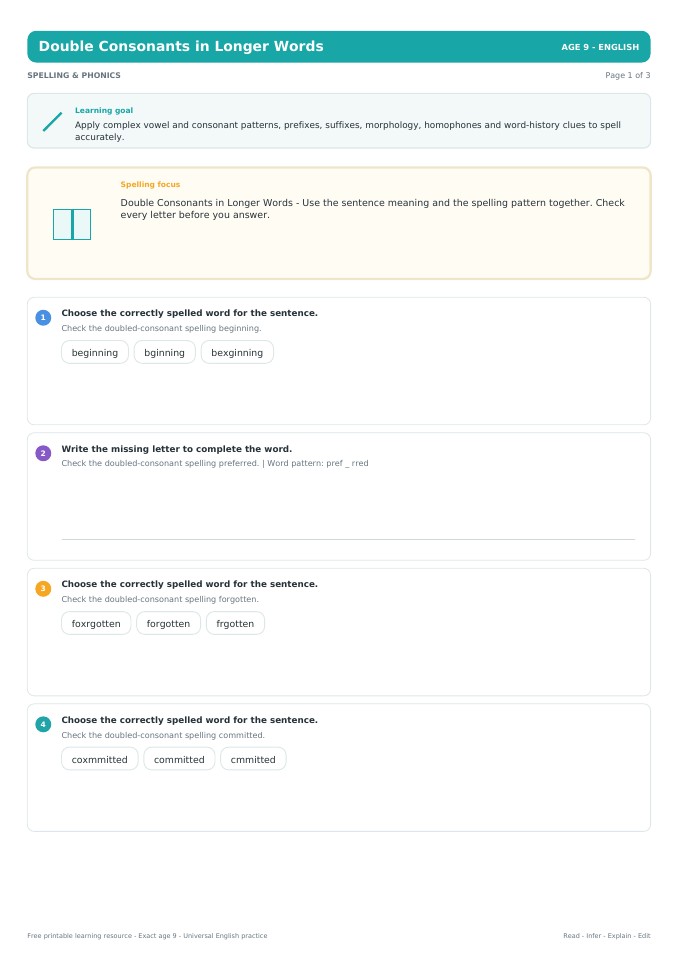This screenshot has height=959, width=678.
Task: Click the pencil icon beside Learning goal
Action: click(x=53, y=121)
